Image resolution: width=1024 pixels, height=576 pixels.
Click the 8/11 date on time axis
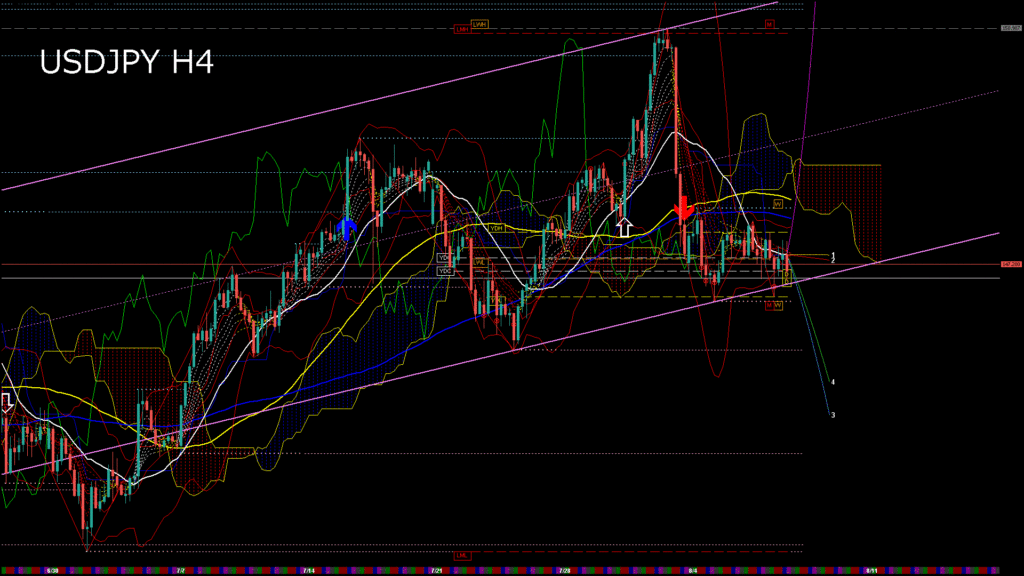[x=871, y=570]
